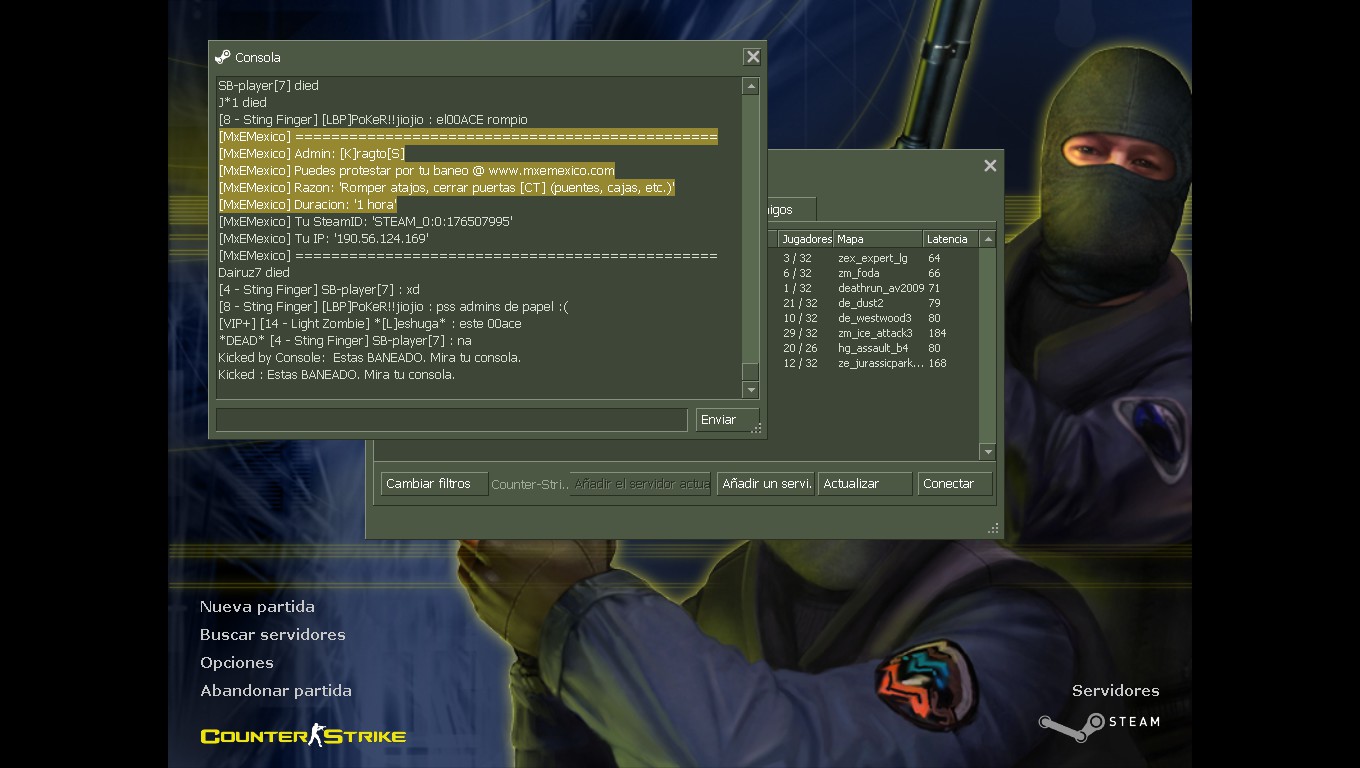Select the de_dust2 server row
This screenshot has width=1360, height=768.
pyautogui.click(x=873, y=303)
